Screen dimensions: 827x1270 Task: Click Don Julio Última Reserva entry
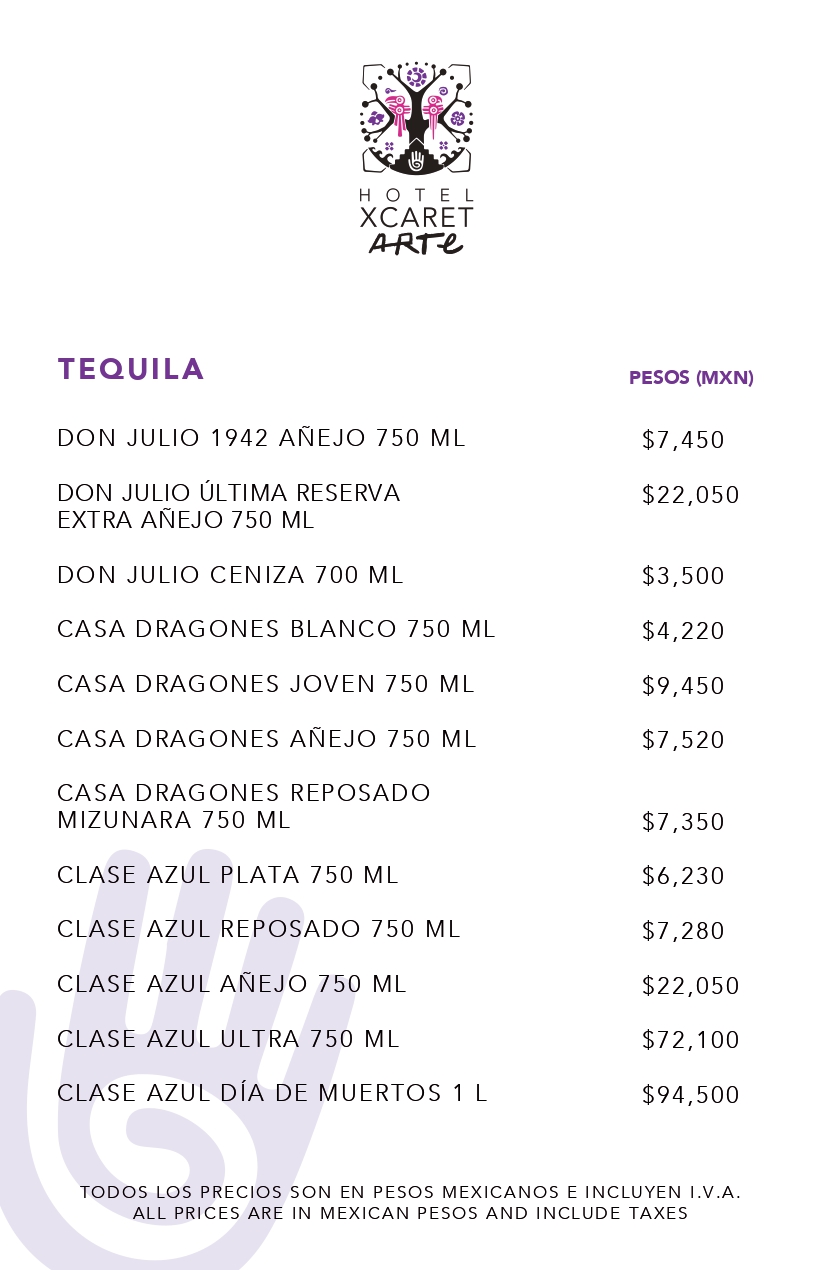coord(229,506)
